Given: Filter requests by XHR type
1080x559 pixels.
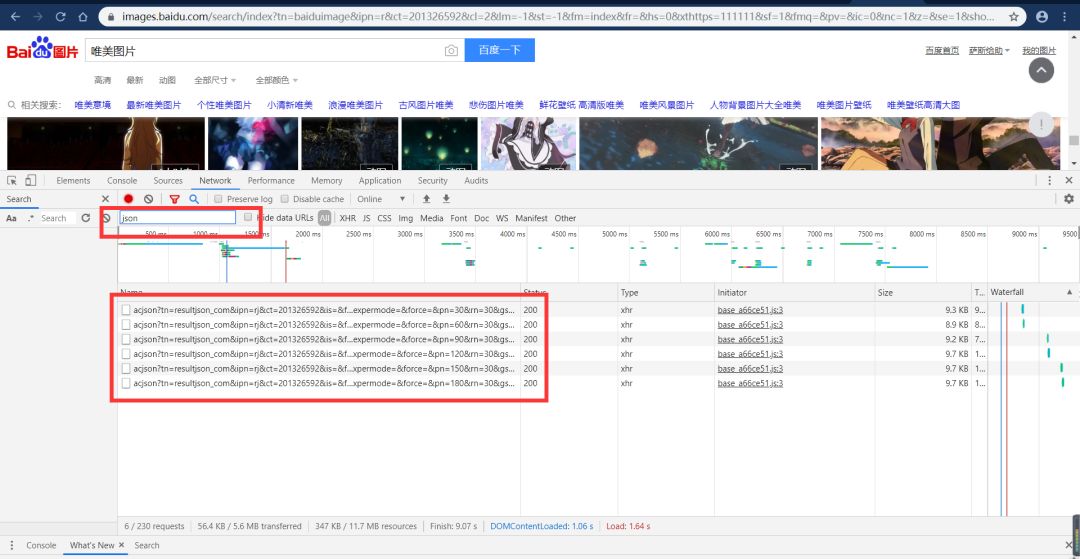Looking at the screenshot, I should click(348, 218).
